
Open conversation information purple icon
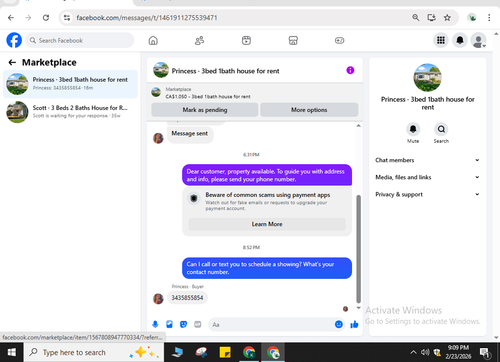click(x=350, y=70)
